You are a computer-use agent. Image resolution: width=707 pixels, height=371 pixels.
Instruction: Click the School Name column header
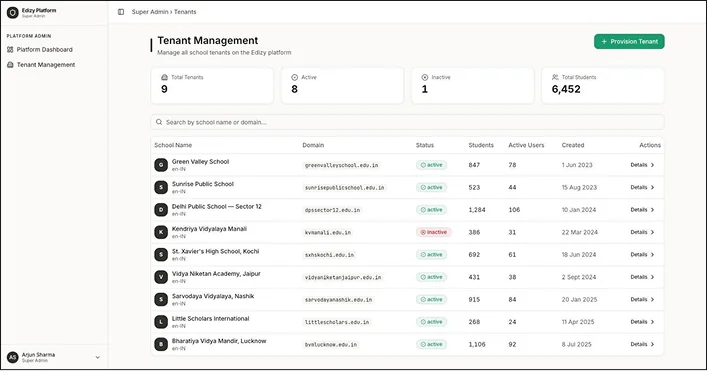pos(173,145)
